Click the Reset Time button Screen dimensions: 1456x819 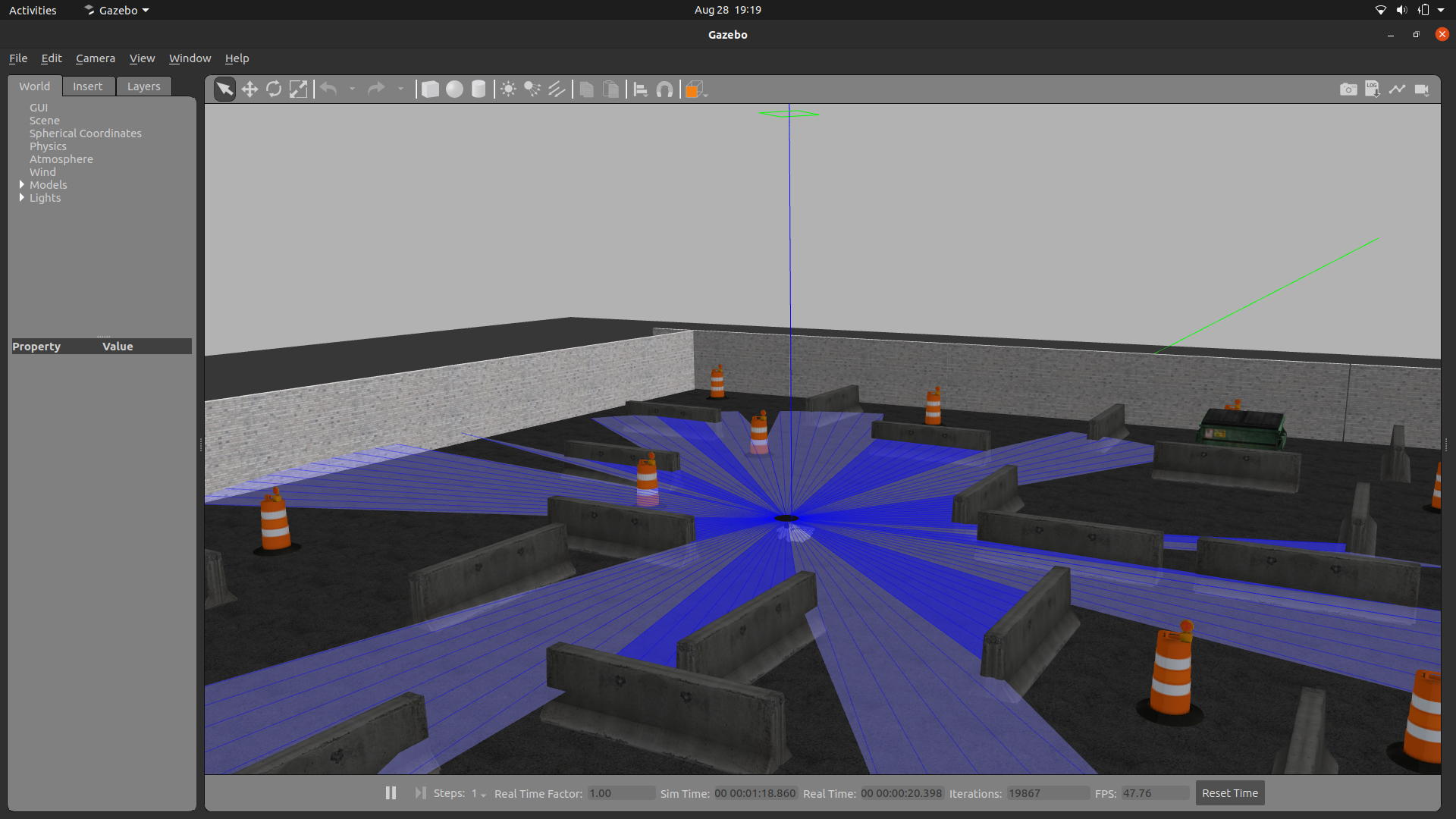tap(1229, 792)
